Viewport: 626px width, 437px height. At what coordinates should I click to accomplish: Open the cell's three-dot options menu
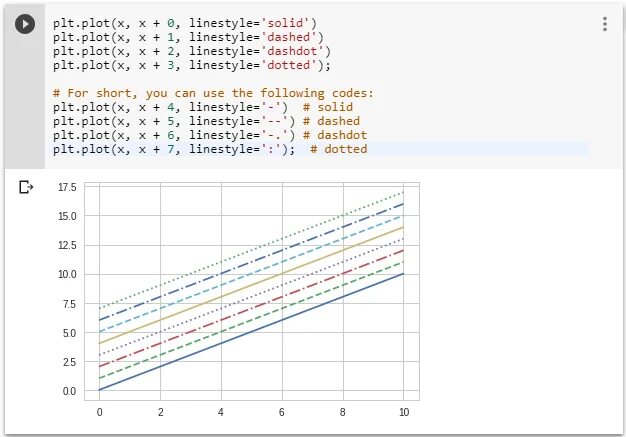[x=605, y=24]
